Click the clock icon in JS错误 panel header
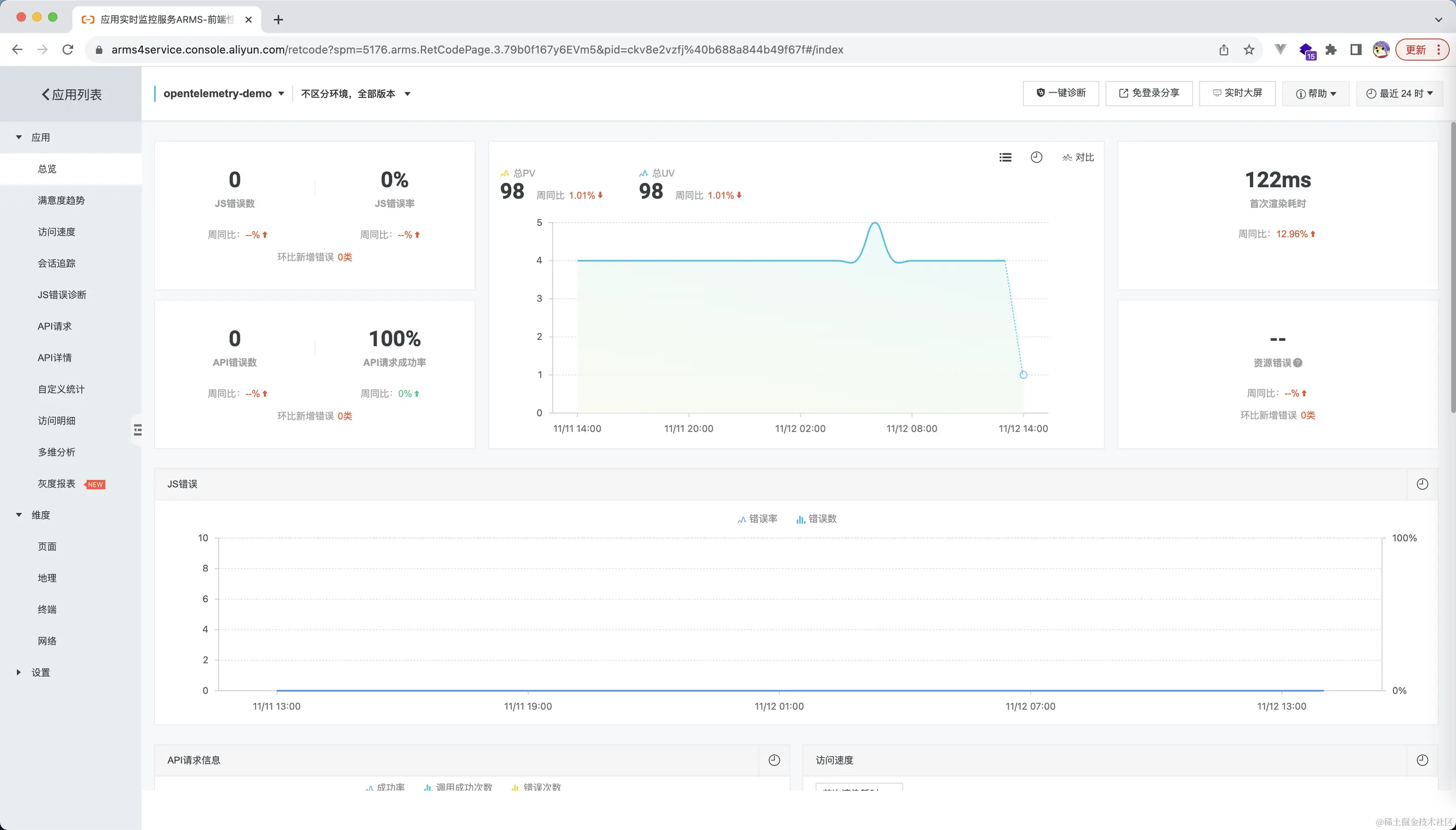 (x=1422, y=484)
